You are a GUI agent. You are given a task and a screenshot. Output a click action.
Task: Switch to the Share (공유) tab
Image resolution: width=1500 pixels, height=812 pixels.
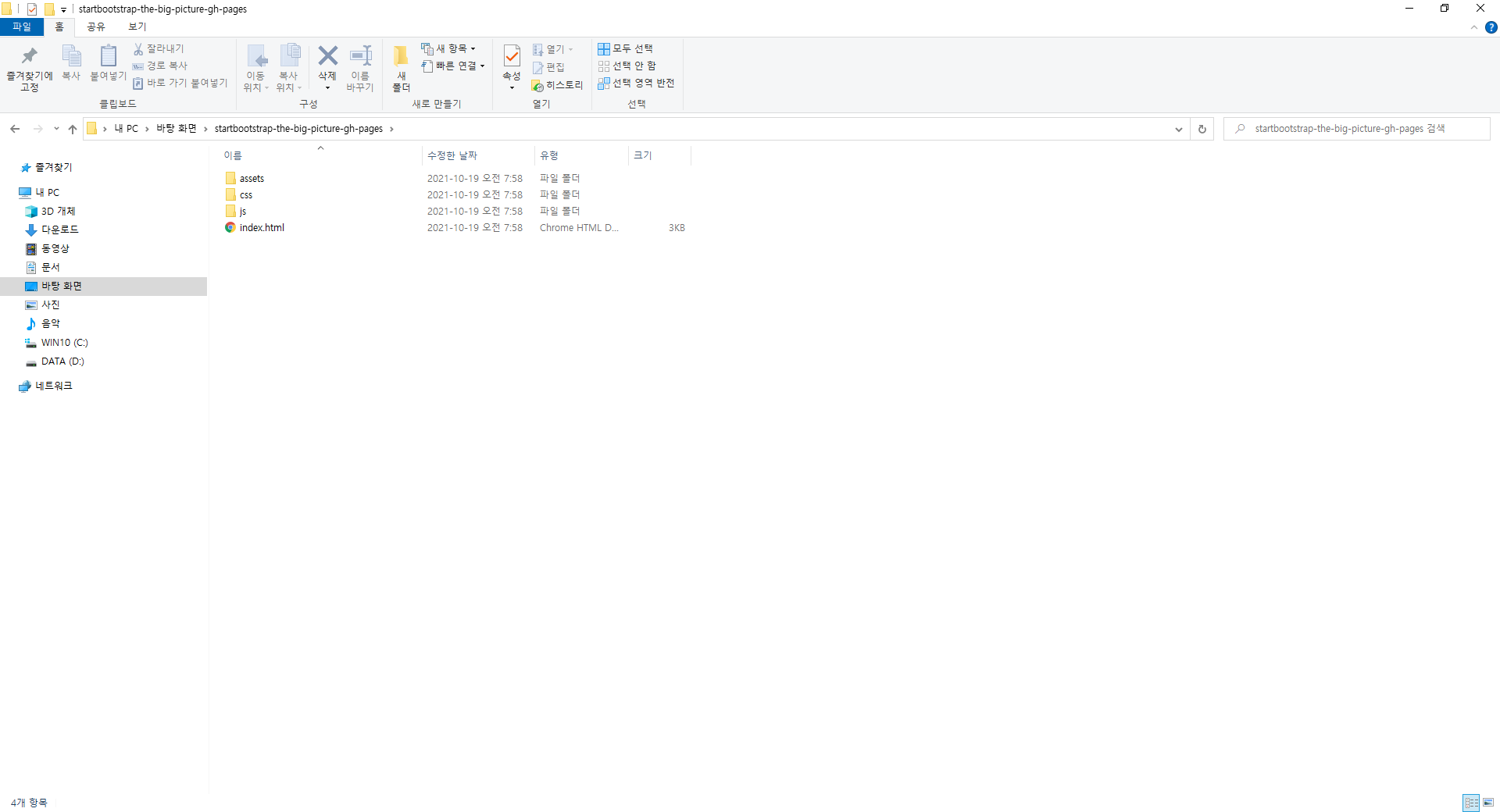[x=96, y=27]
